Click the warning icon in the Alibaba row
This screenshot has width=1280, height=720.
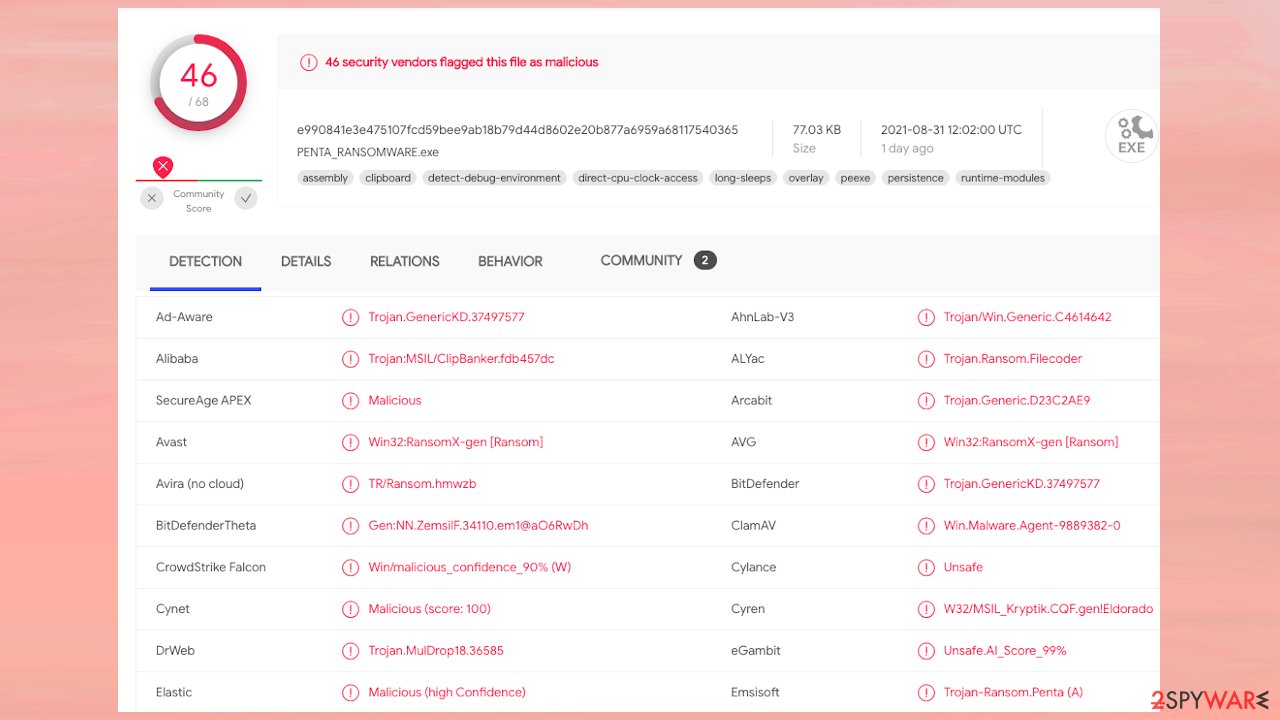(350, 359)
